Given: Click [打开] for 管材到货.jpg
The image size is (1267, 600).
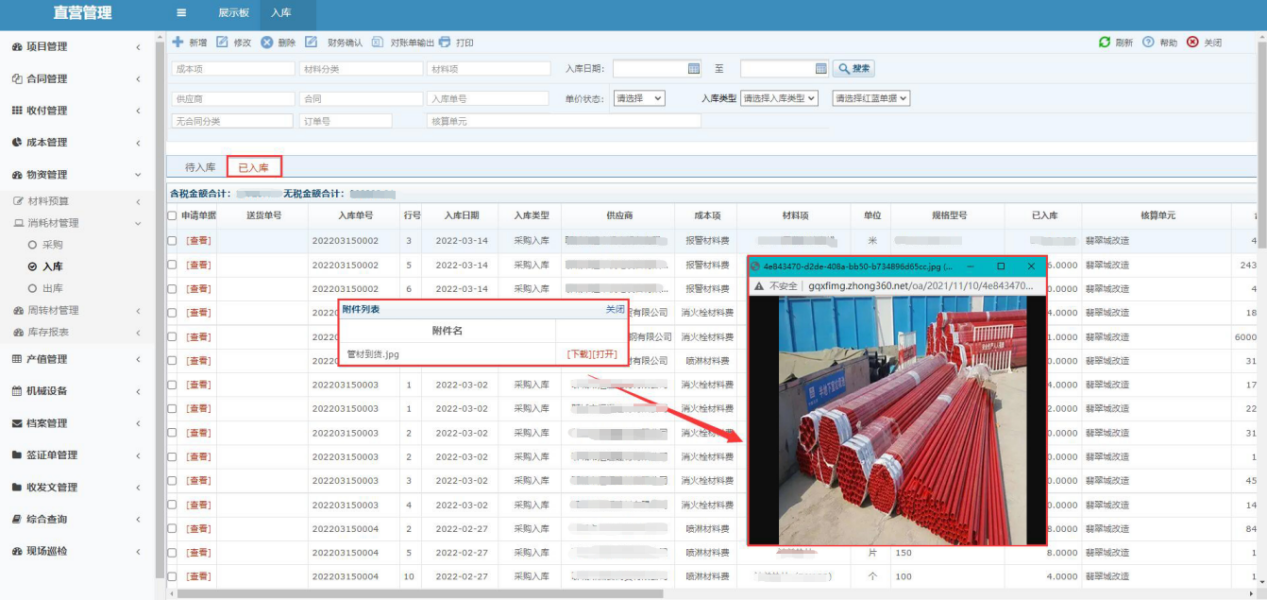Looking at the screenshot, I should click(605, 354).
